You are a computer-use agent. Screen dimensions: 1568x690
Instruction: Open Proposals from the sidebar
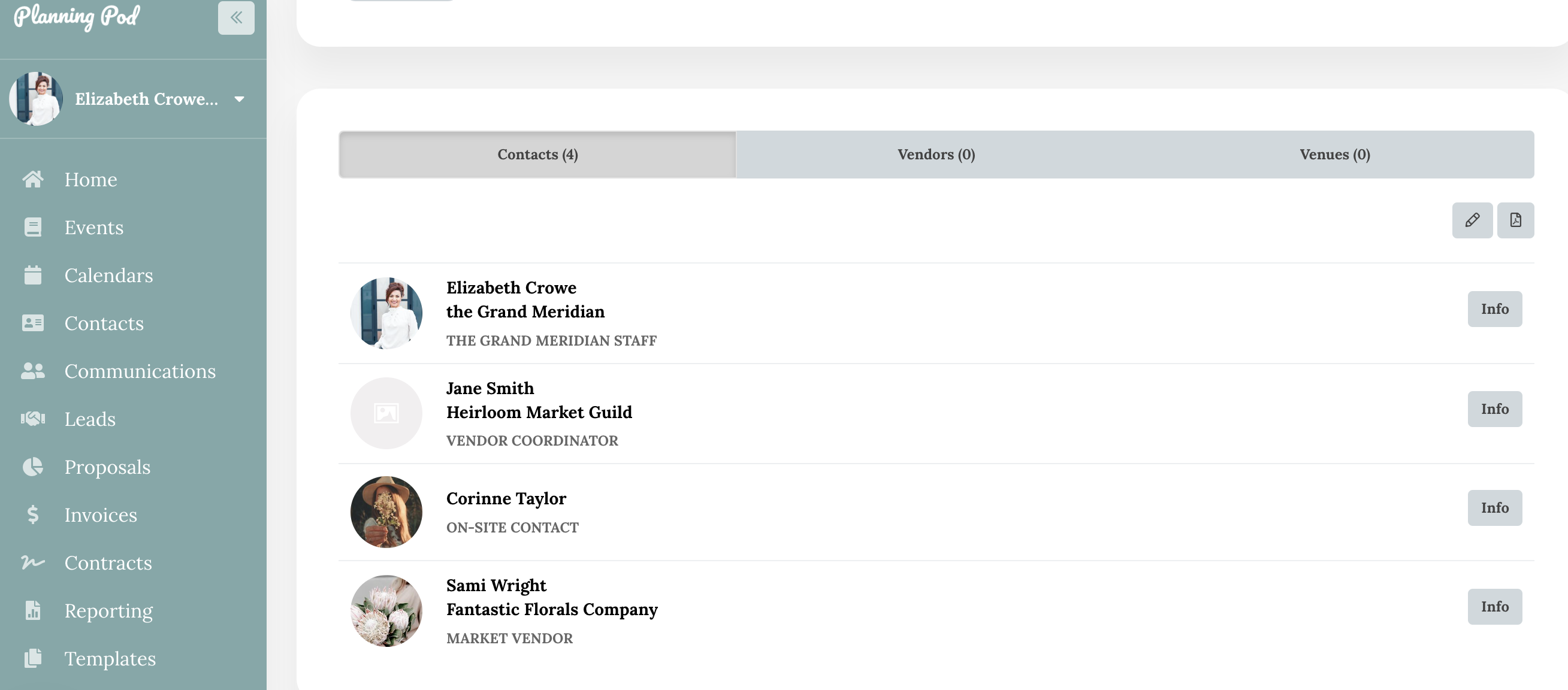coord(107,467)
